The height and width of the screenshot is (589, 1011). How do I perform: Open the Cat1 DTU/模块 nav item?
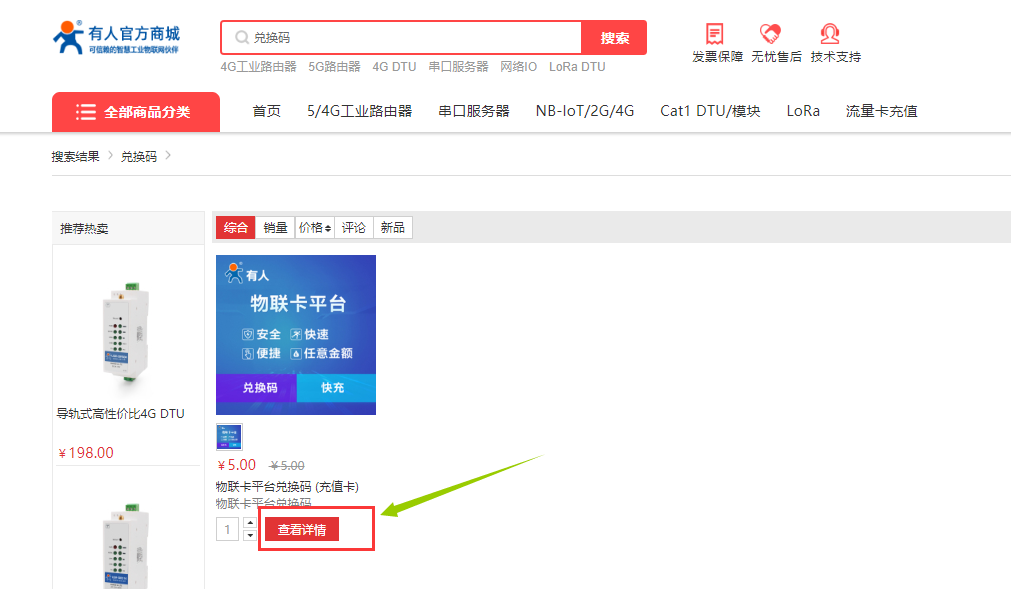tap(711, 111)
